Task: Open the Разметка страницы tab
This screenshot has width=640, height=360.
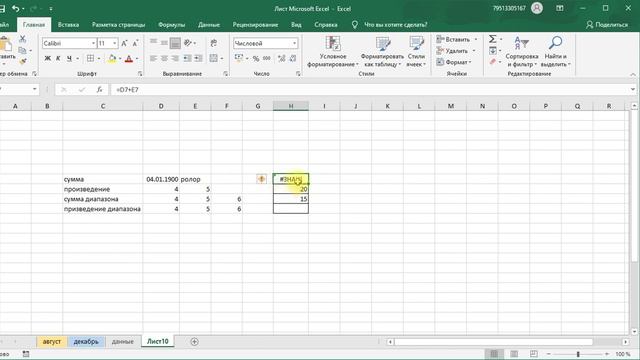Action: pyautogui.click(x=118, y=24)
